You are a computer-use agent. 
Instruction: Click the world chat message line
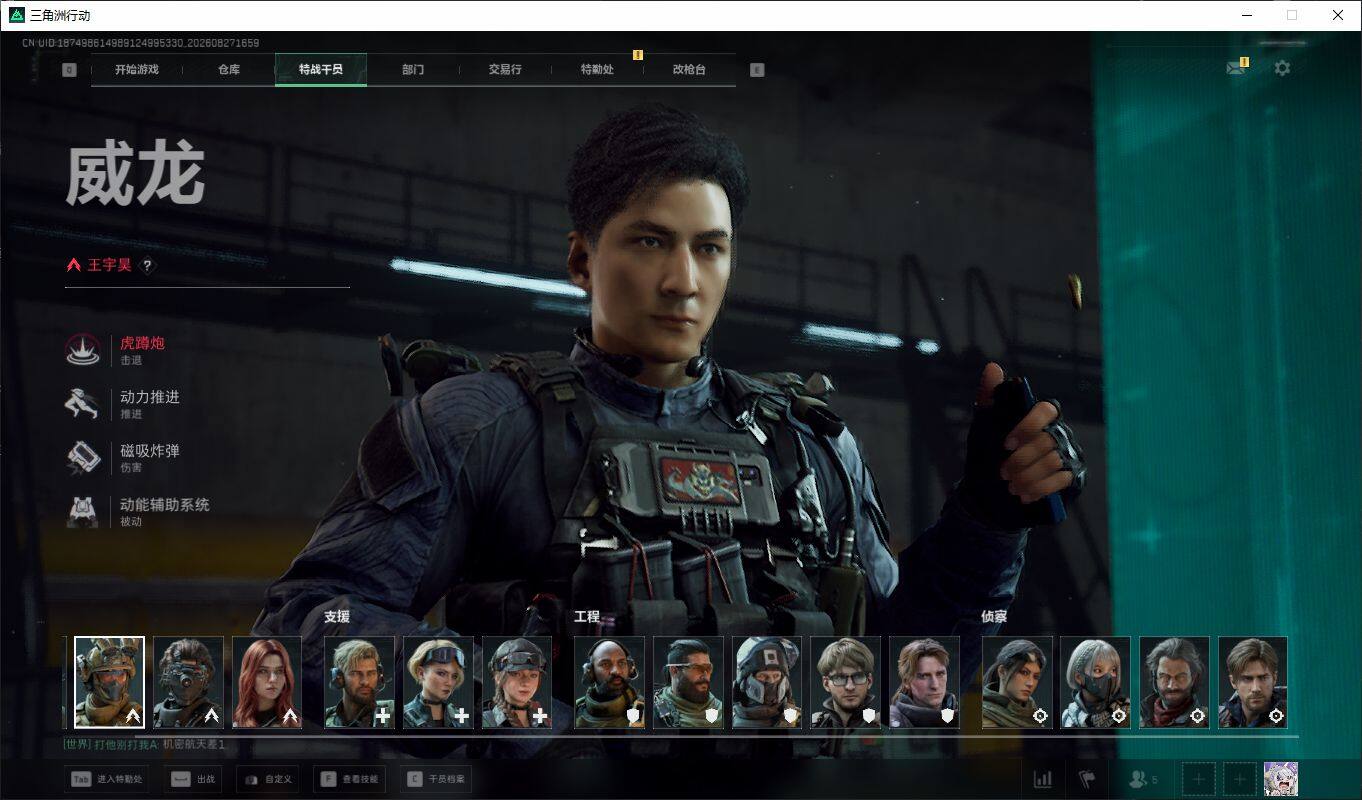[x=145, y=745]
